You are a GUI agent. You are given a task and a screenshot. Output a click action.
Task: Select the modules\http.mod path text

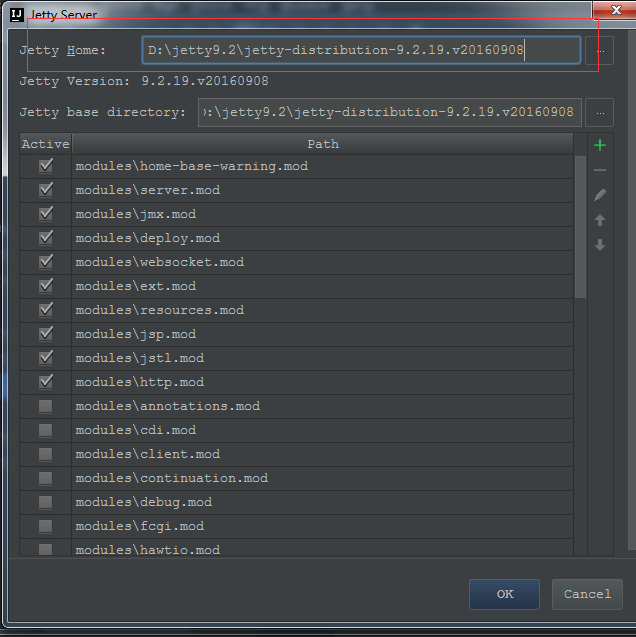tap(140, 382)
